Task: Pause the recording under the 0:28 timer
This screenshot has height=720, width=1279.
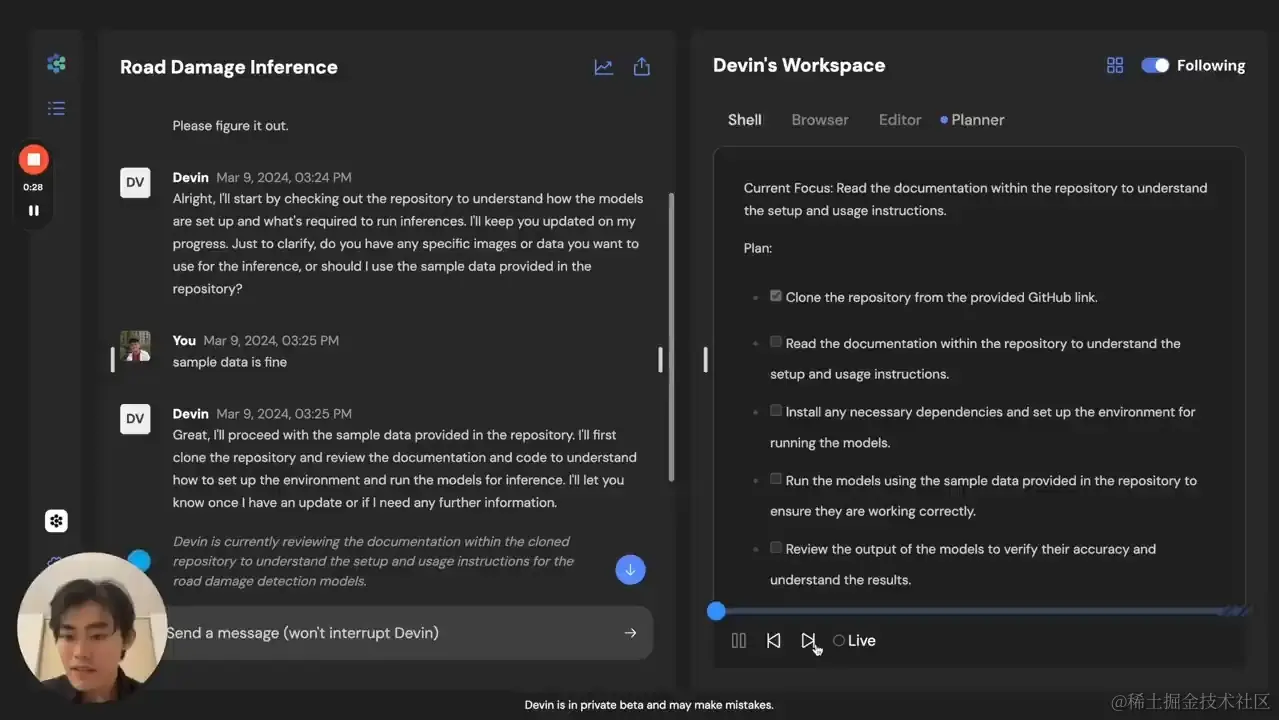Action: pos(34,211)
